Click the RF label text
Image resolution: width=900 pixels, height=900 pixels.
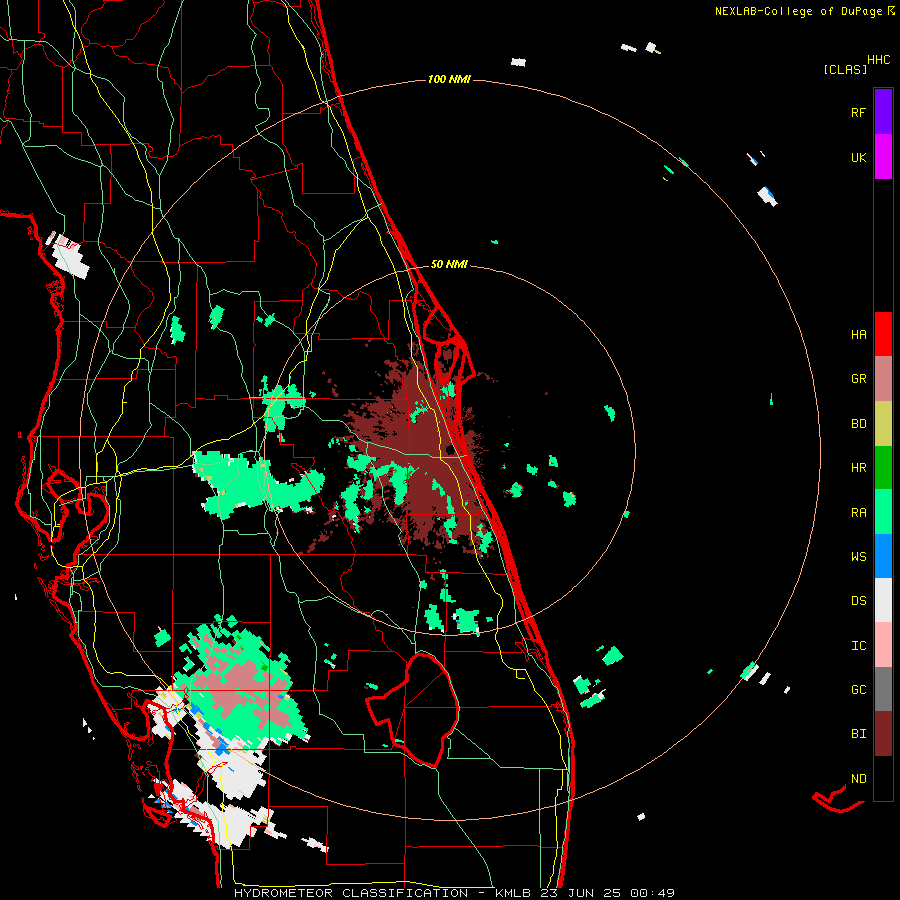pos(858,112)
